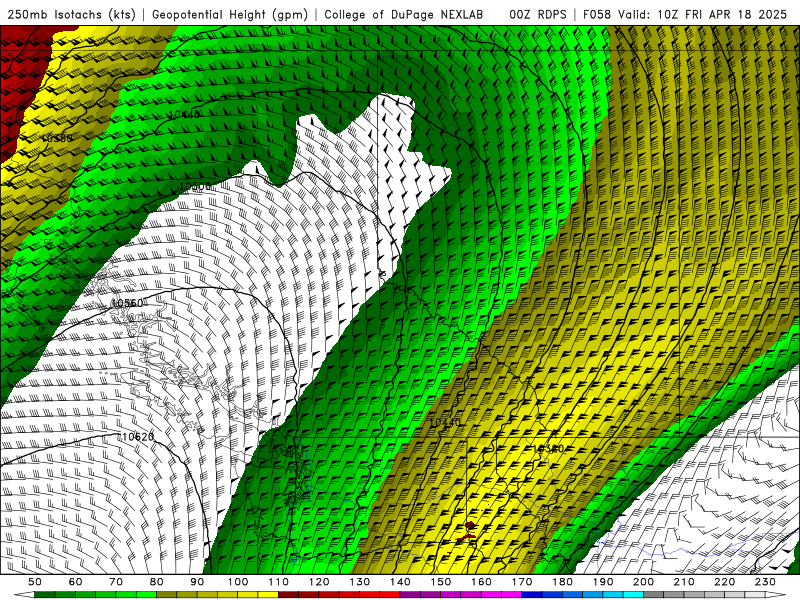800x600 pixels.
Task: Click the 120 value on the color scale
Action: 319,582
